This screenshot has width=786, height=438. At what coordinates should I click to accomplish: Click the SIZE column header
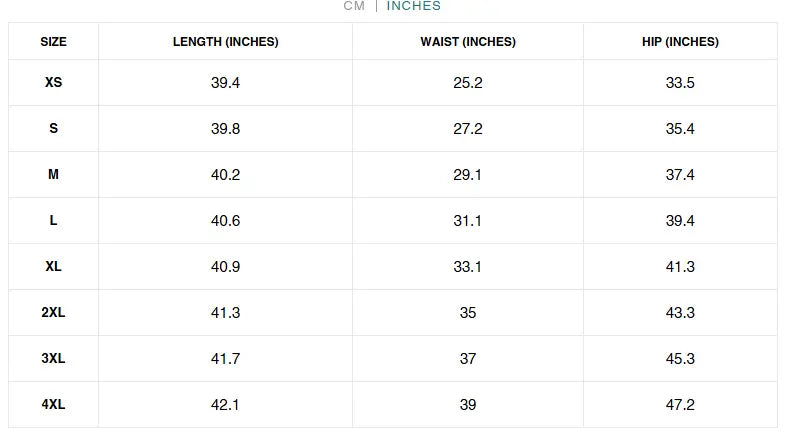[54, 42]
